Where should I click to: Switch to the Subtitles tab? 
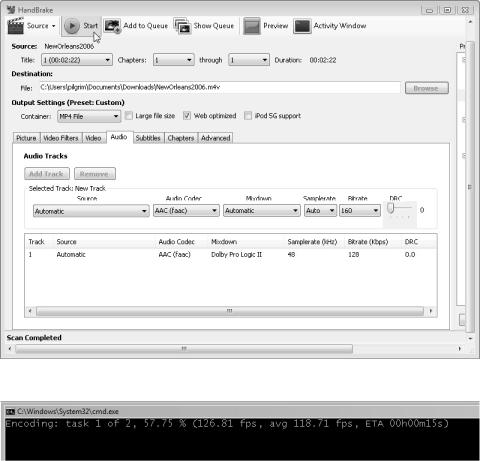pos(148,138)
